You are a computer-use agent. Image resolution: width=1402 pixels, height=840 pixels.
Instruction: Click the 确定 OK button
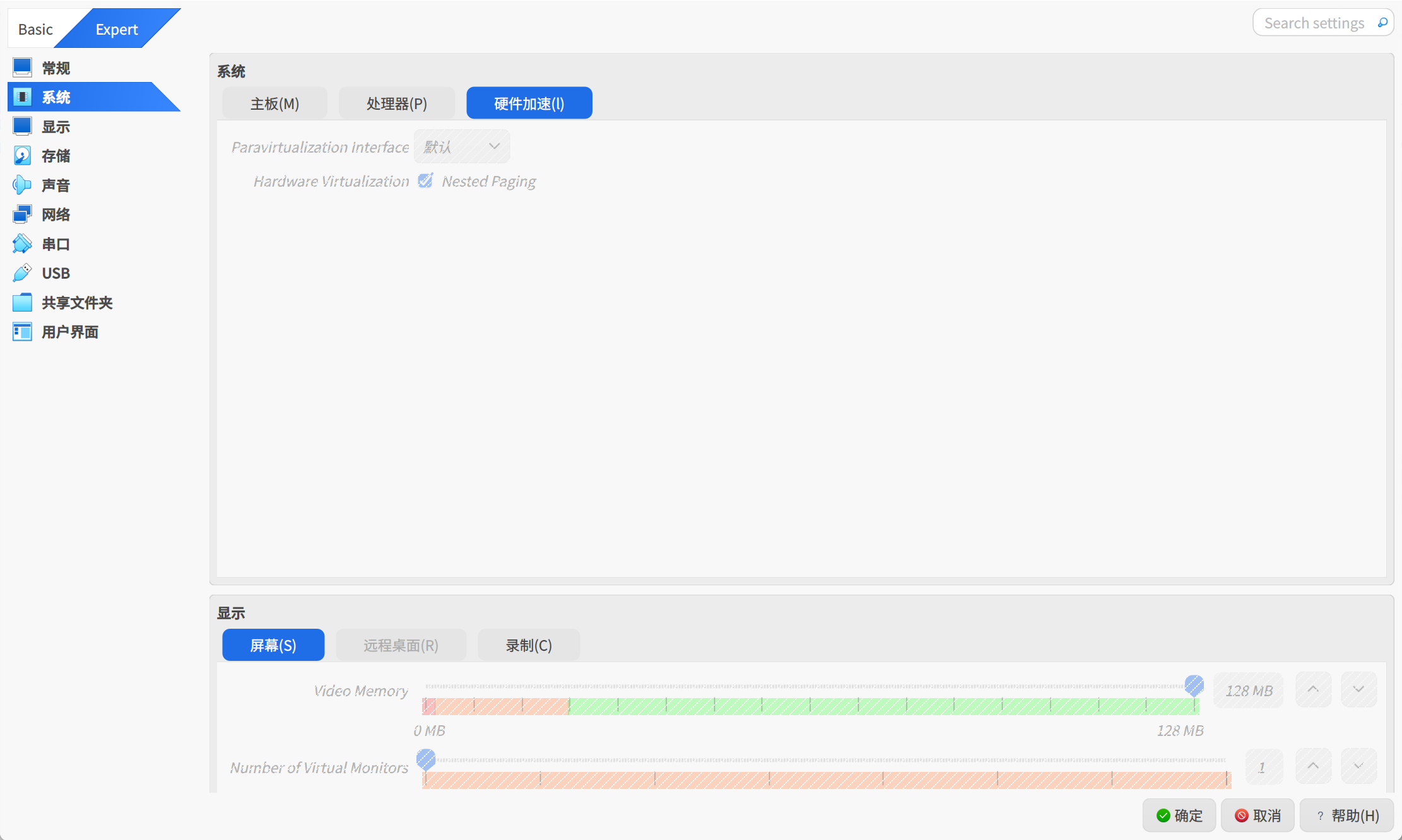pos(1179,815)
